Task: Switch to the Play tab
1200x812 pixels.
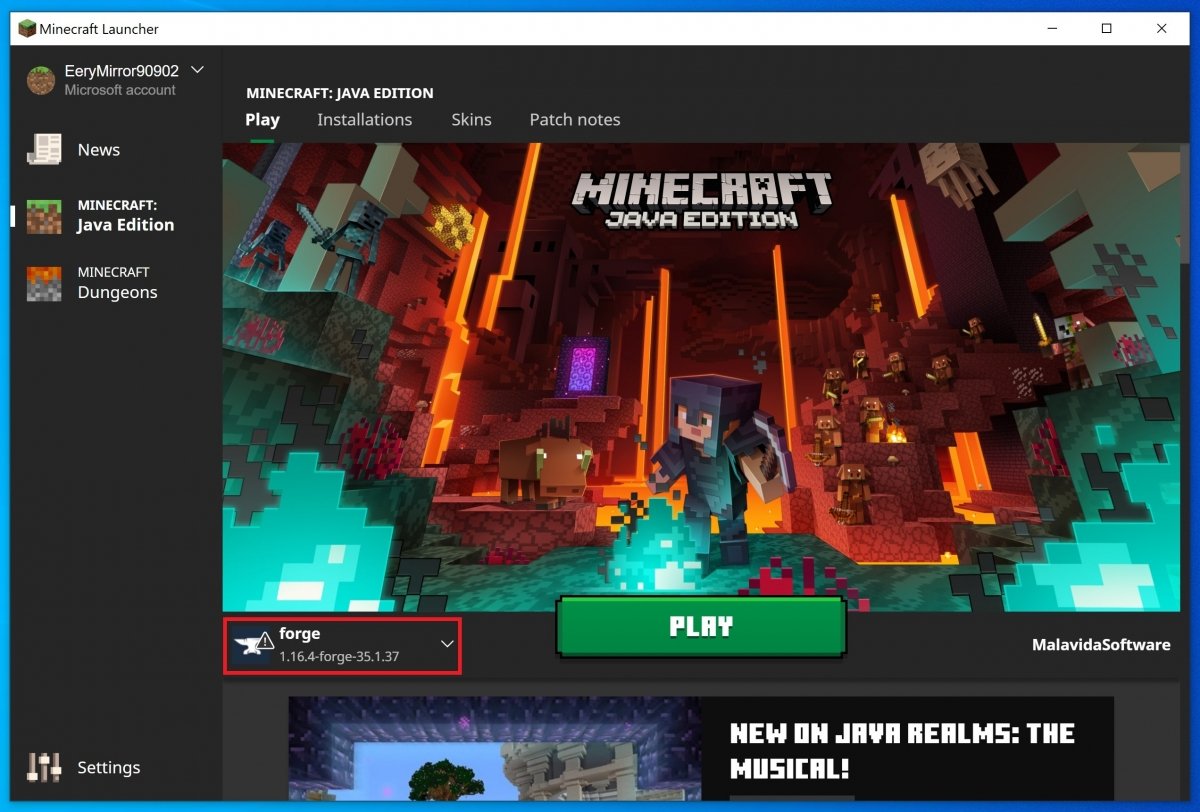Action: click(x=262, y=119)
